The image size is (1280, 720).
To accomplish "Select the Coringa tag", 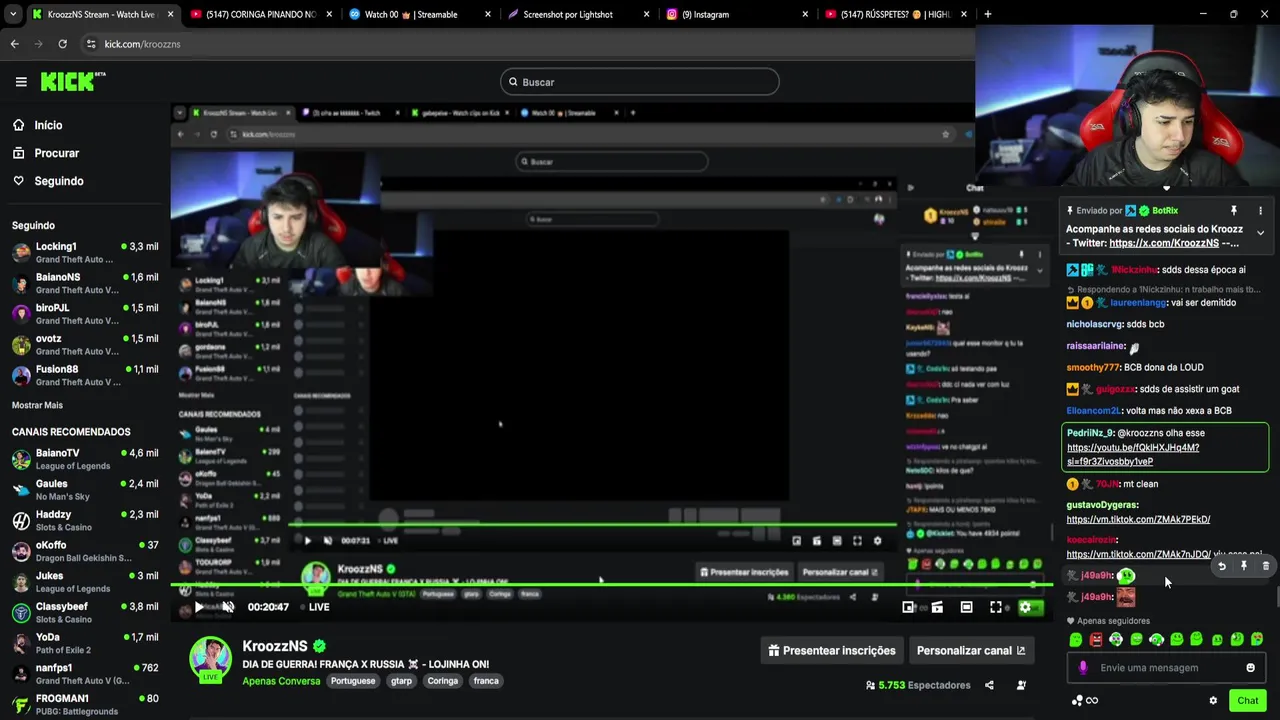I will [x=442, y=681].
